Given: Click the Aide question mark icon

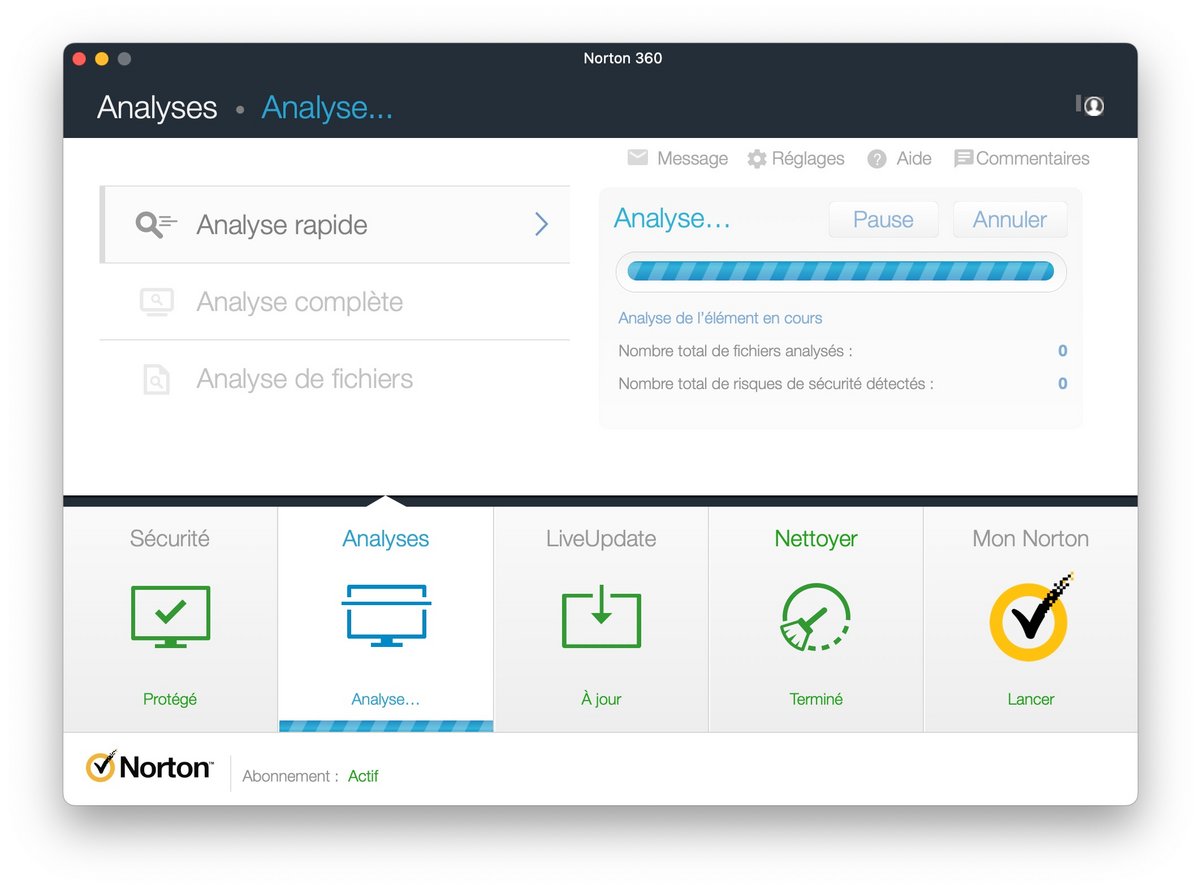Looking at the screenshot, I should coord(877,159).
